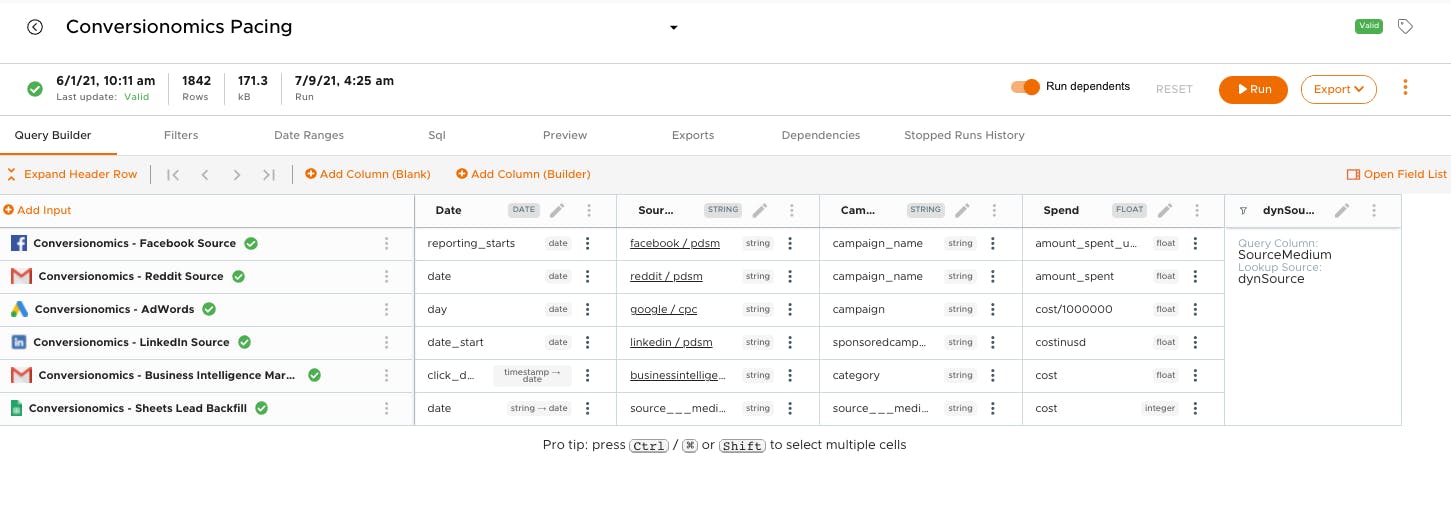Click Add Input
This screenshot has height=508, width=1451.
(38, 210)
